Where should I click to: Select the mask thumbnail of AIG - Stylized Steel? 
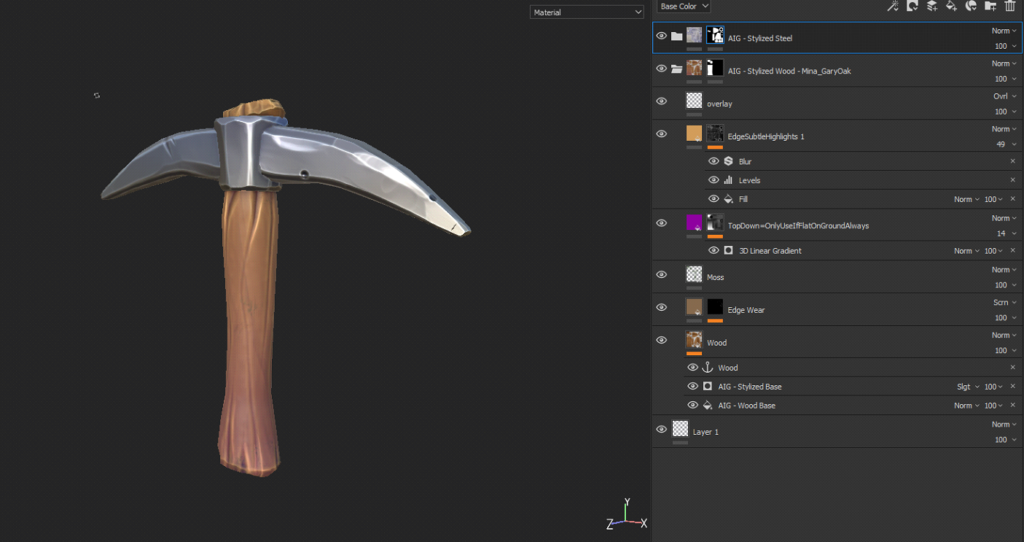[x=715, y=35]
